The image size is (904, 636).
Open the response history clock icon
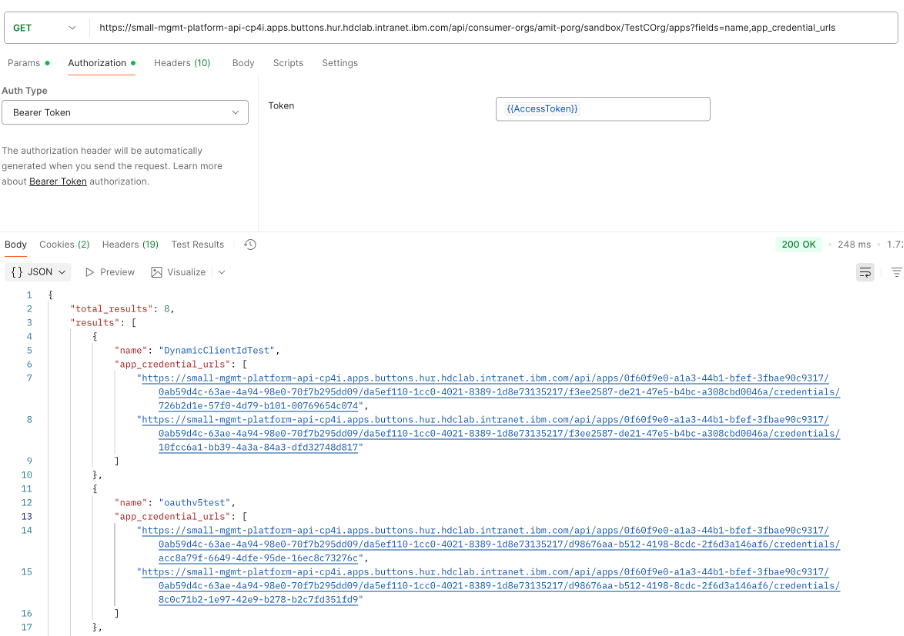250,245
